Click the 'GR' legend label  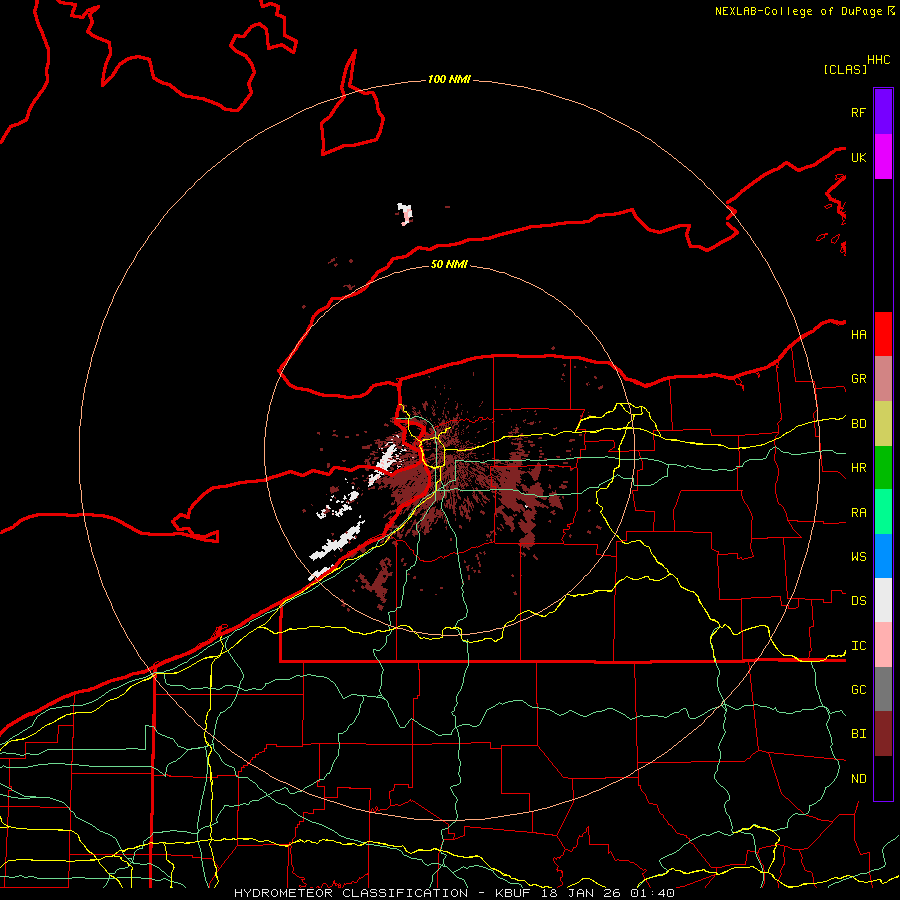pos(858,379)
